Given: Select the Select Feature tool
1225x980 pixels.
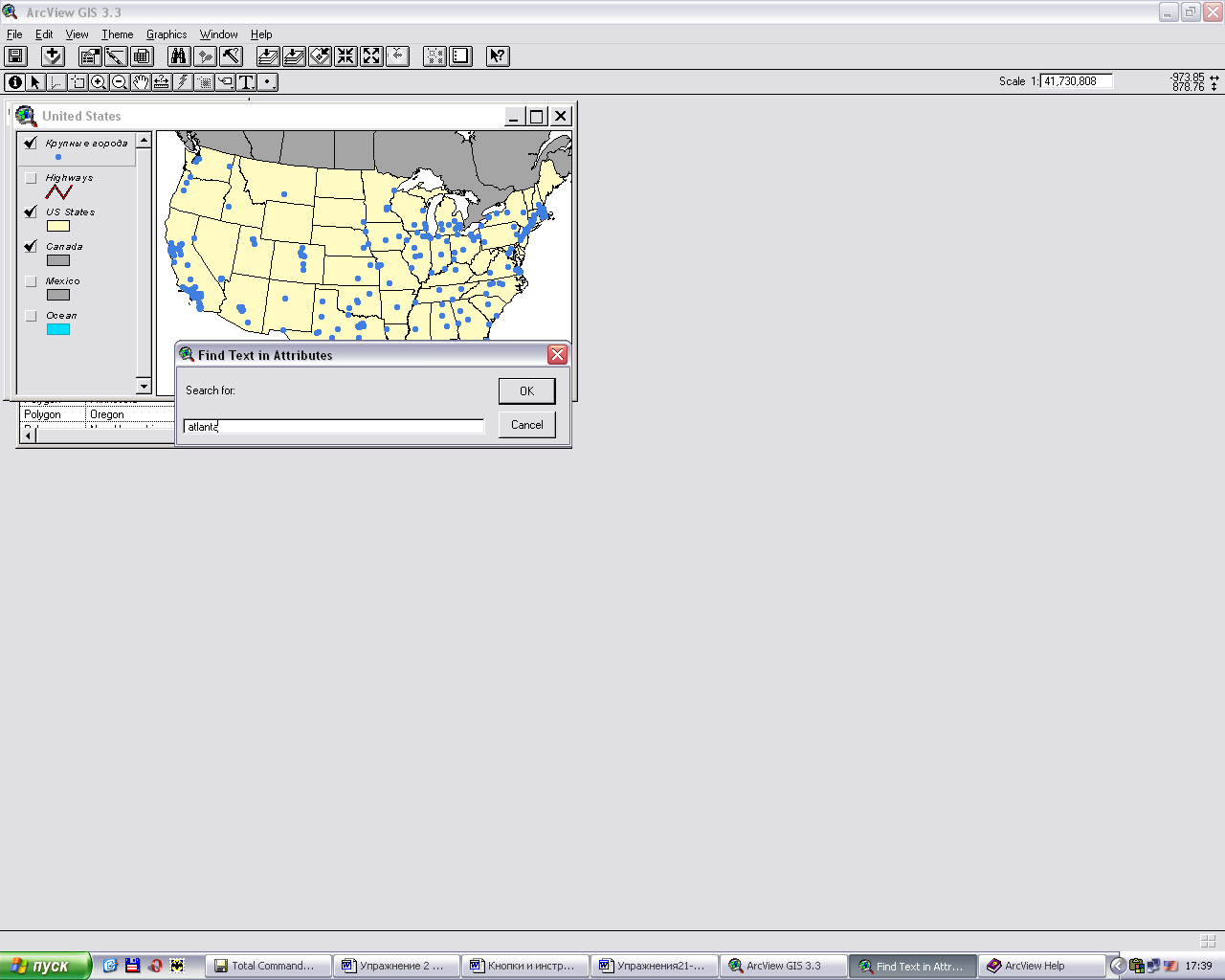Looking at the screenshot, I should [78, 82].
